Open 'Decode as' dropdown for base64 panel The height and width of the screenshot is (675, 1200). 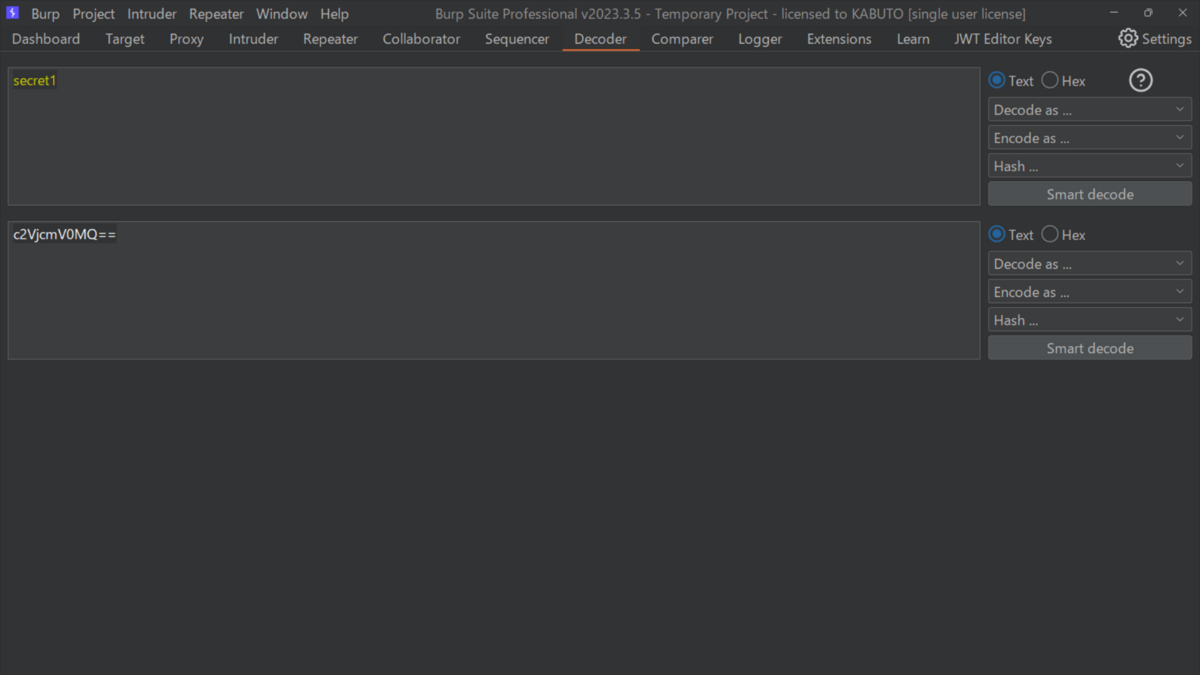pos(1090,264)
